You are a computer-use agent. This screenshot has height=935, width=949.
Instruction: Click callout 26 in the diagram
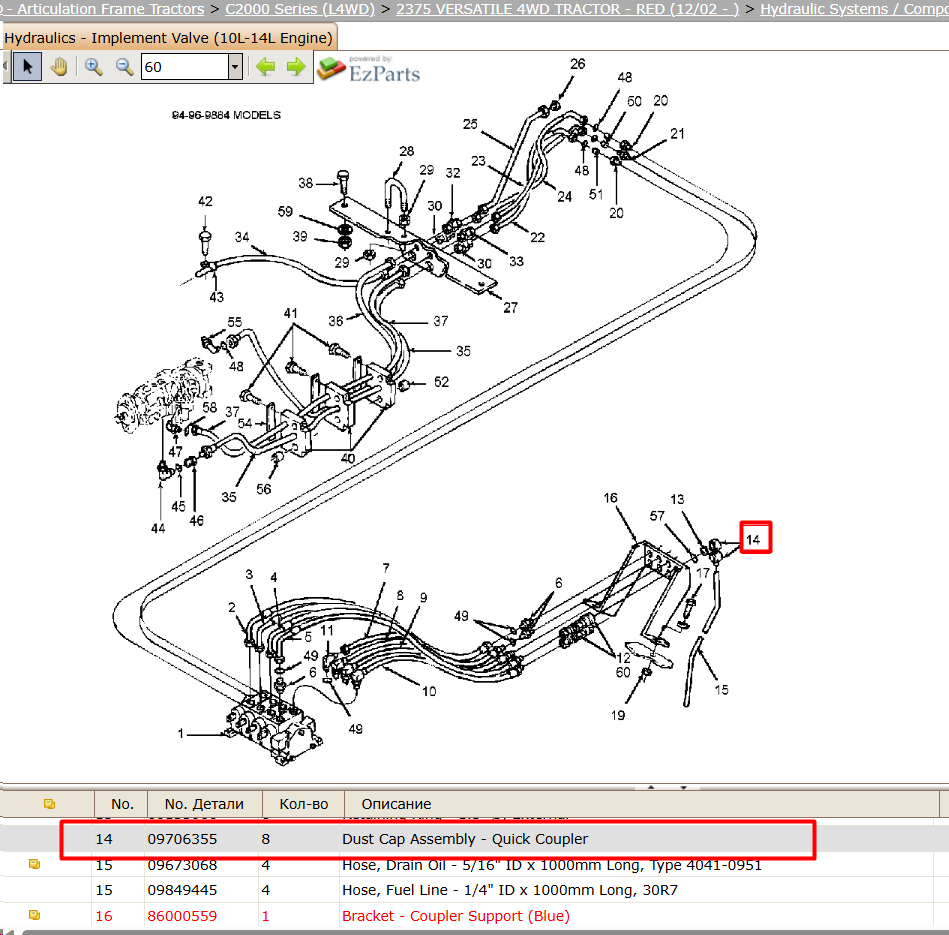point(577,64)
